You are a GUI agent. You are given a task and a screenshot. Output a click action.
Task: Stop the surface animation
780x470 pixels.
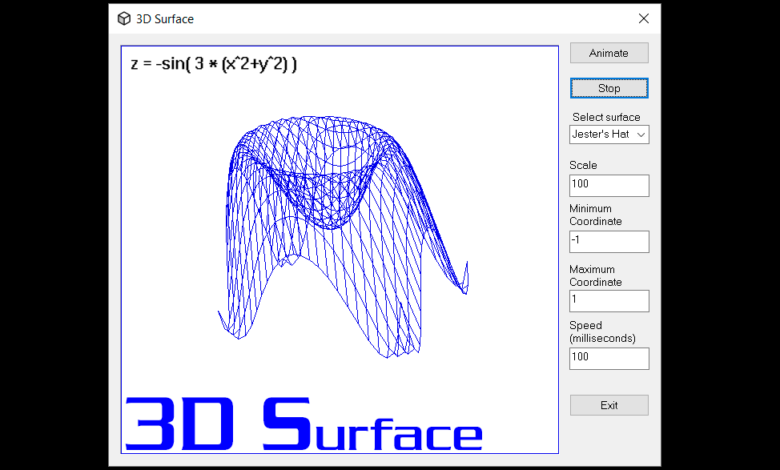click(609, 88)
